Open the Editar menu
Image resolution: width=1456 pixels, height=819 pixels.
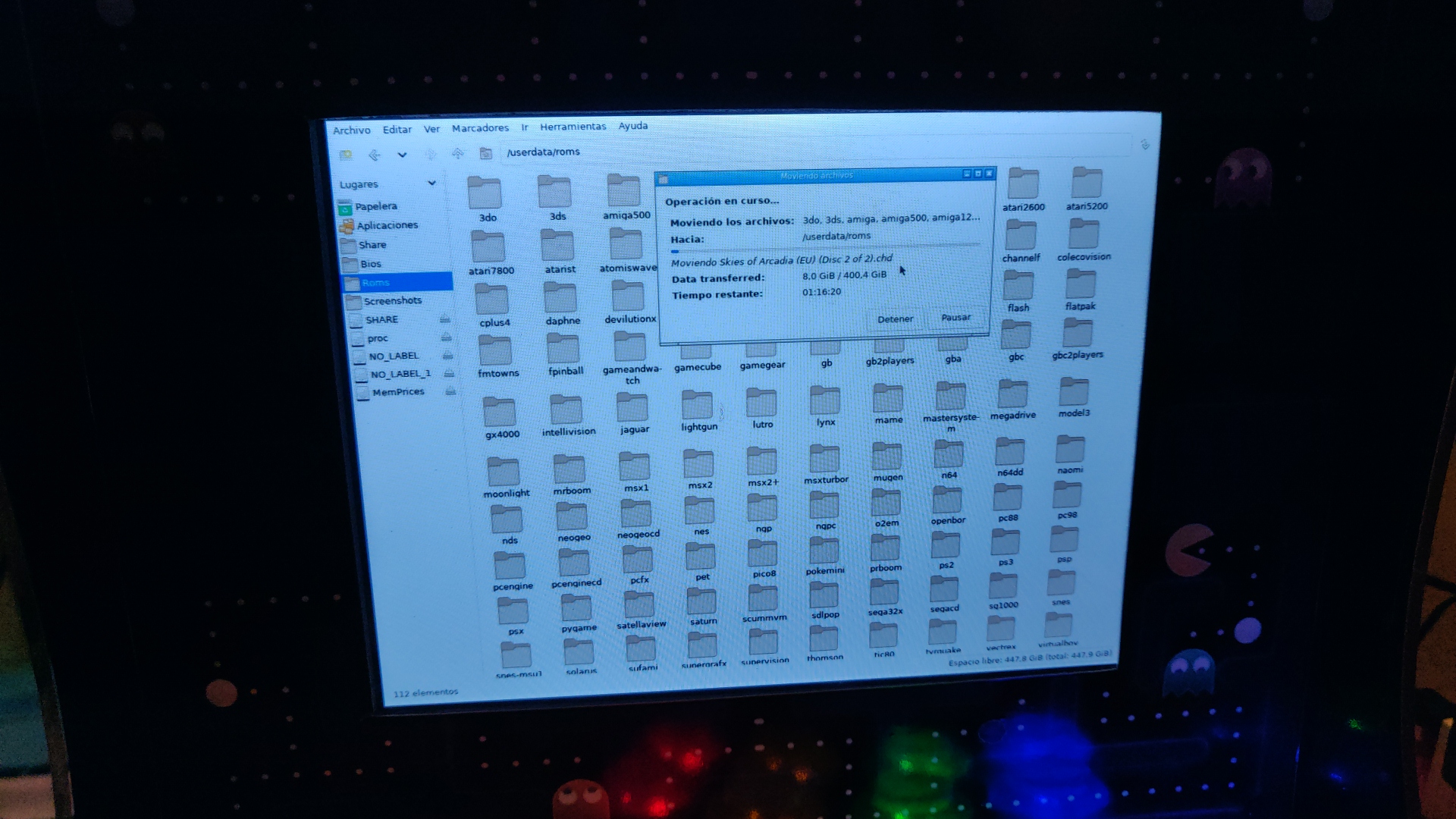(397, 130)
